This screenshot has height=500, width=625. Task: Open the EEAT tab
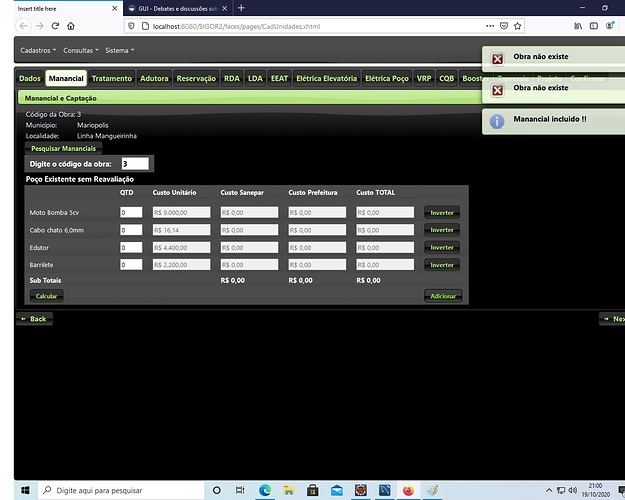coord(279,79)
